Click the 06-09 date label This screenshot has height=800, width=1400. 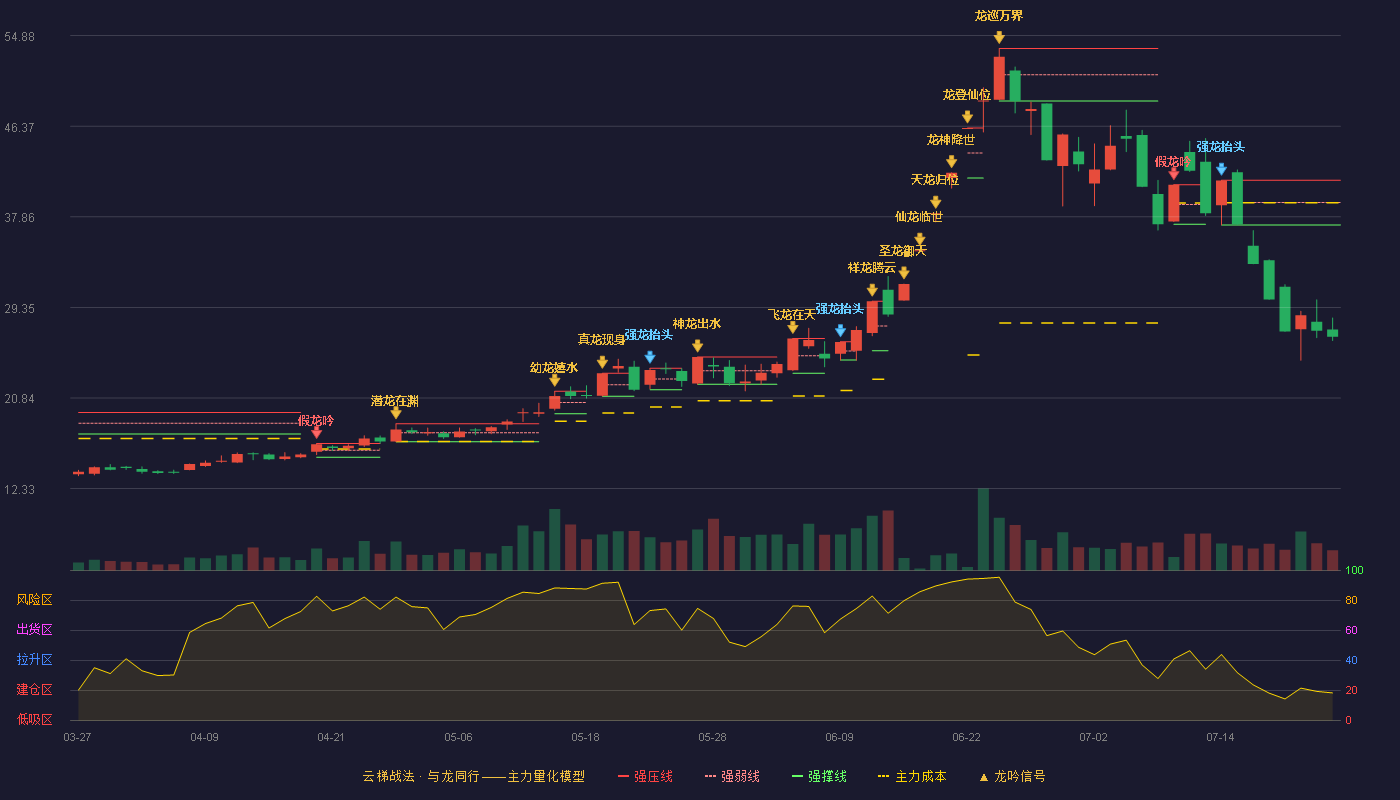pos(840,737)
